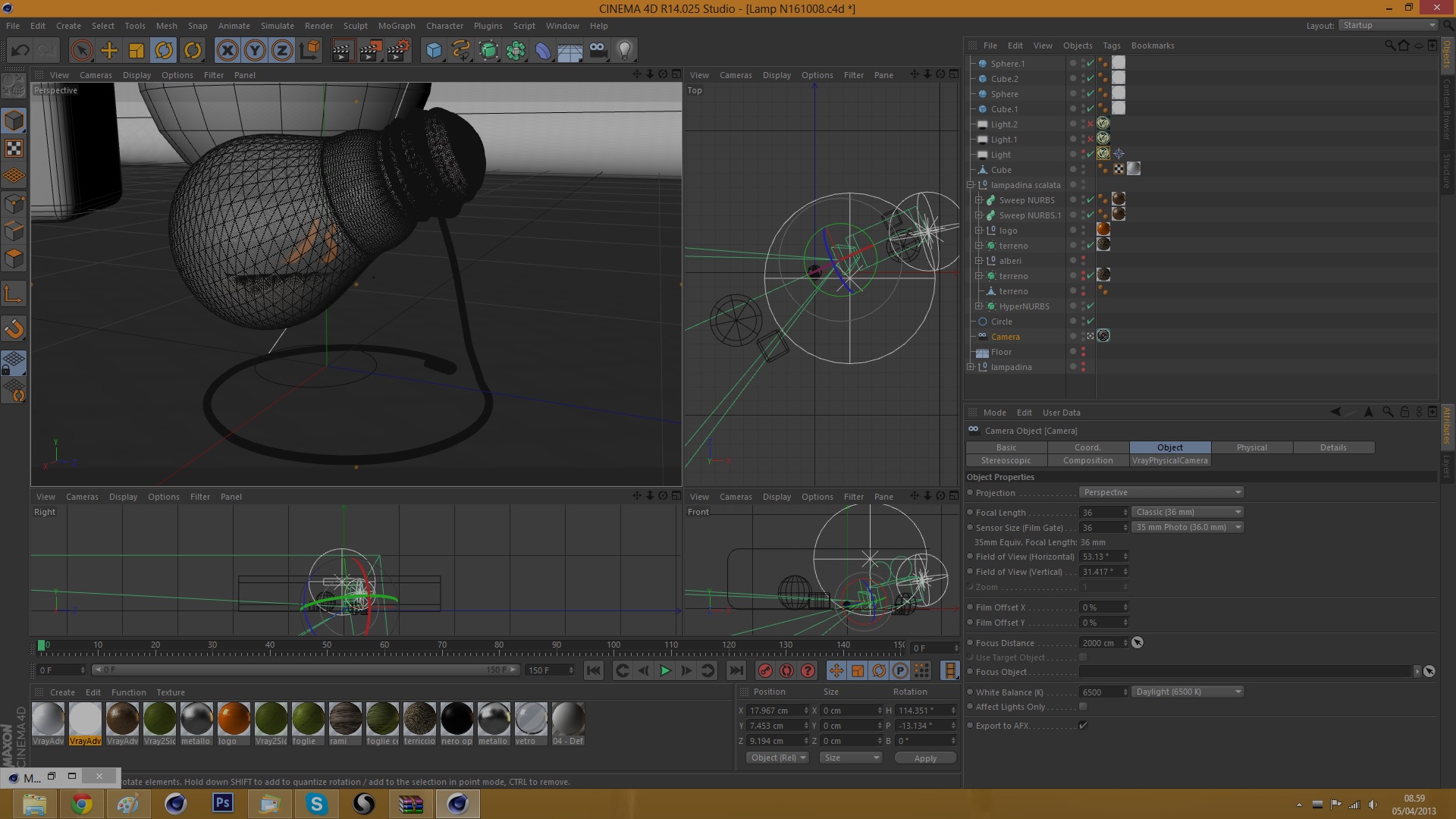Viewport: 1456px width, 819px height.
Task: Toggle the X-axis lock icon
Action: (x=227, y=51)
